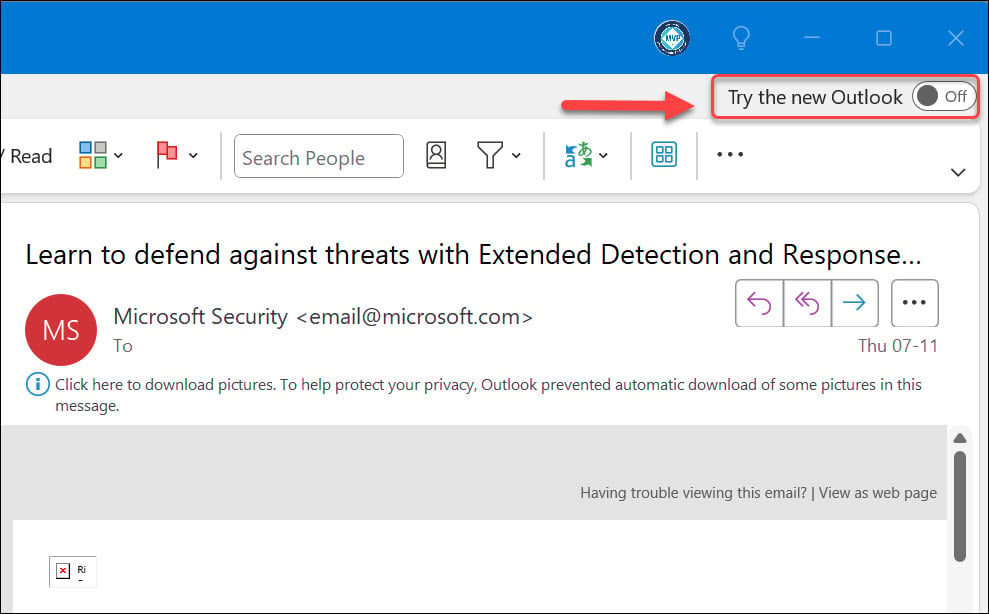Expand the Filter Email dropdown arrow
Screen dimensions: 989x614
517,155
